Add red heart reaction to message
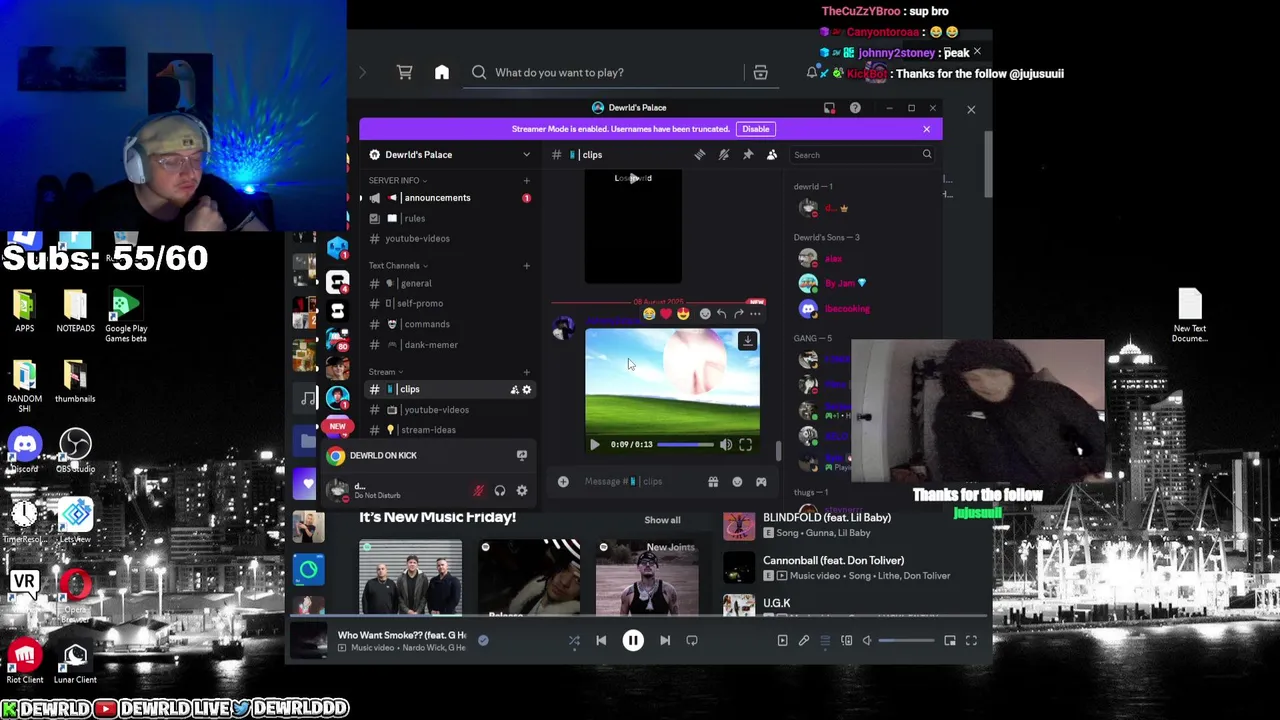 click(x=666, y=314)
